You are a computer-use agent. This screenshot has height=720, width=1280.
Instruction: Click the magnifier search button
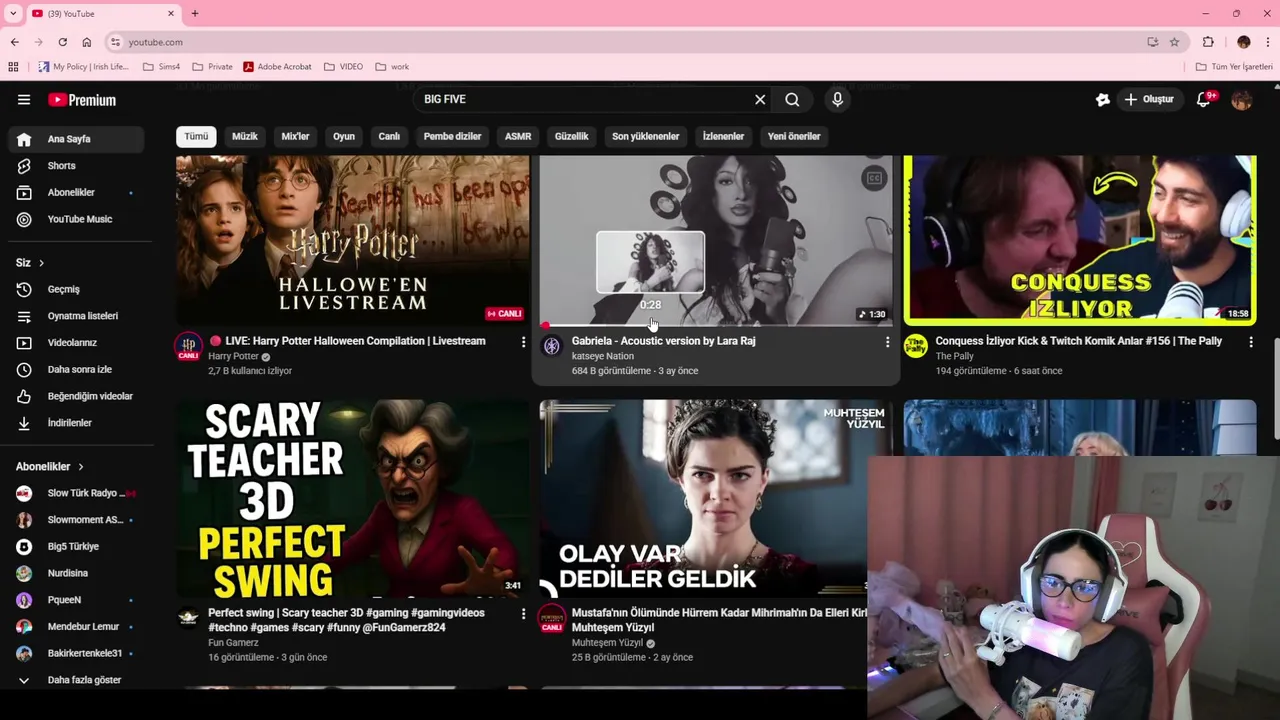[x=792, y=99]
